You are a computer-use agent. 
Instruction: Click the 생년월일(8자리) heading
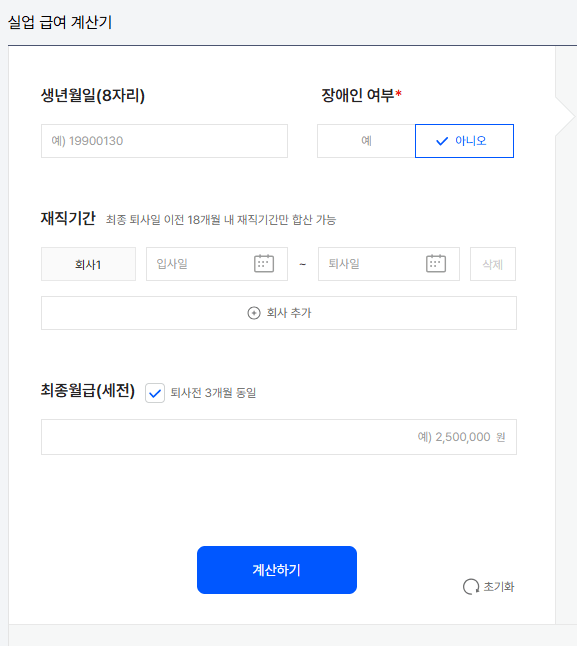pos(93,96)
